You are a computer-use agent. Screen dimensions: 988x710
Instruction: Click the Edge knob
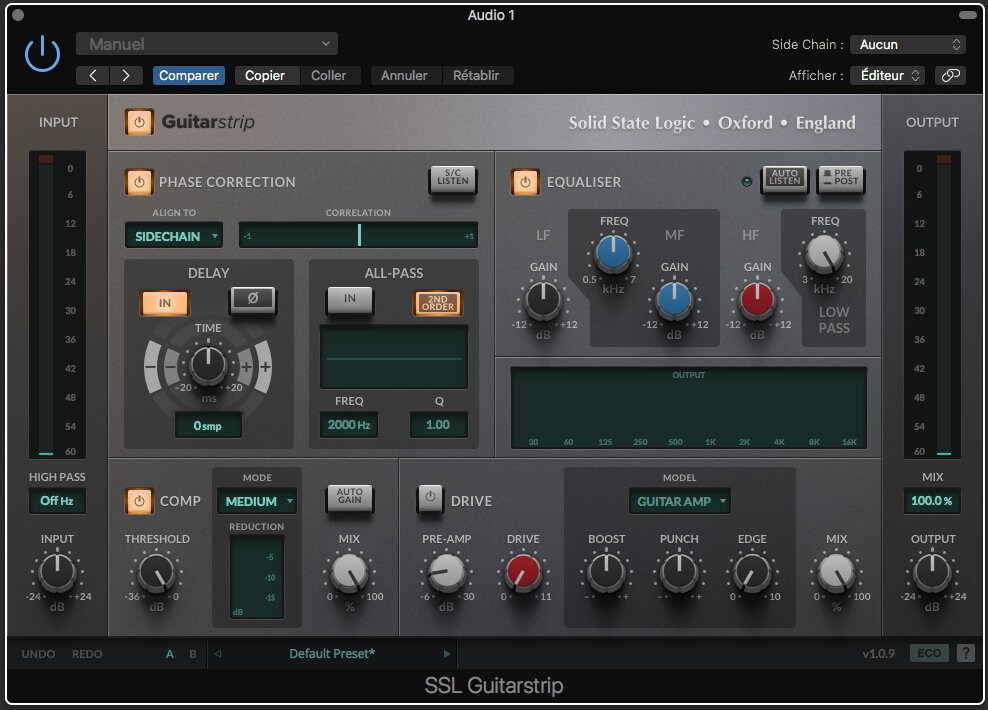(x=752, y=572)
